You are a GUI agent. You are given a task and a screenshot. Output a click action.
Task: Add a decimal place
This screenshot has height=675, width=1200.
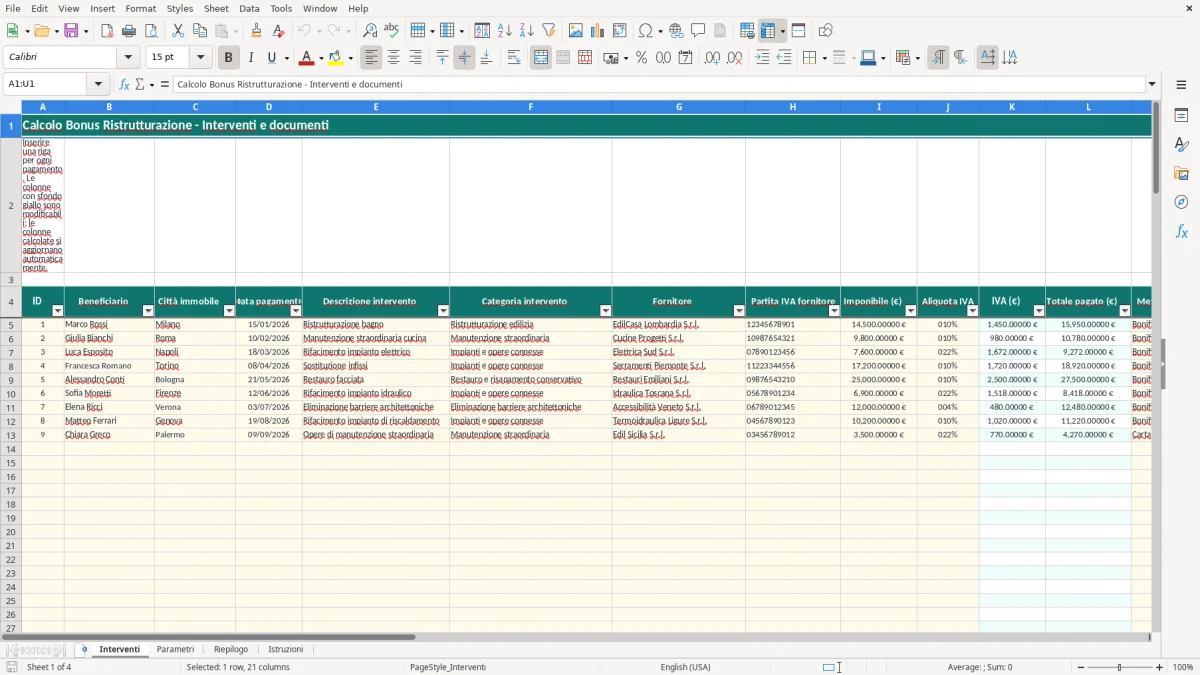pos(712,58)
